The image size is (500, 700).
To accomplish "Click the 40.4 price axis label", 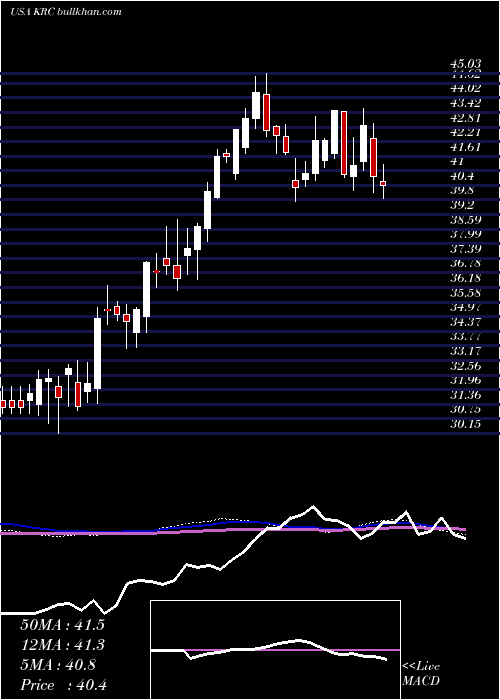I will (x=465, y=176).
